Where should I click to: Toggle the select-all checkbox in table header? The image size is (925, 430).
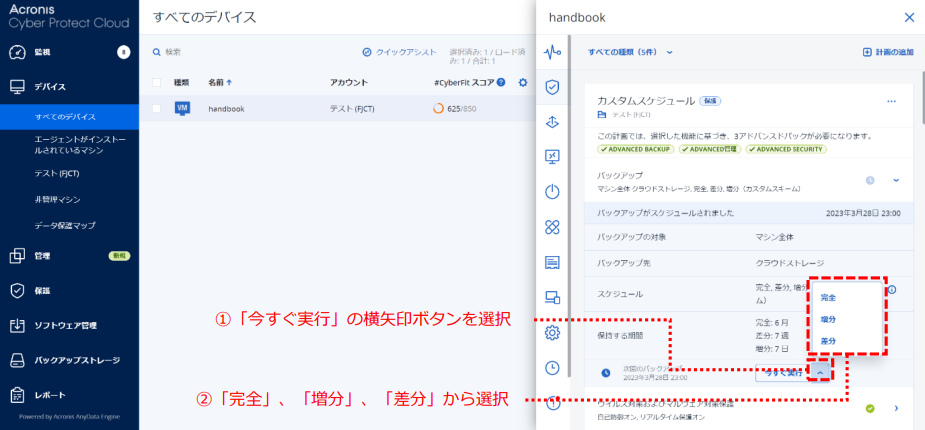[156, 82]
